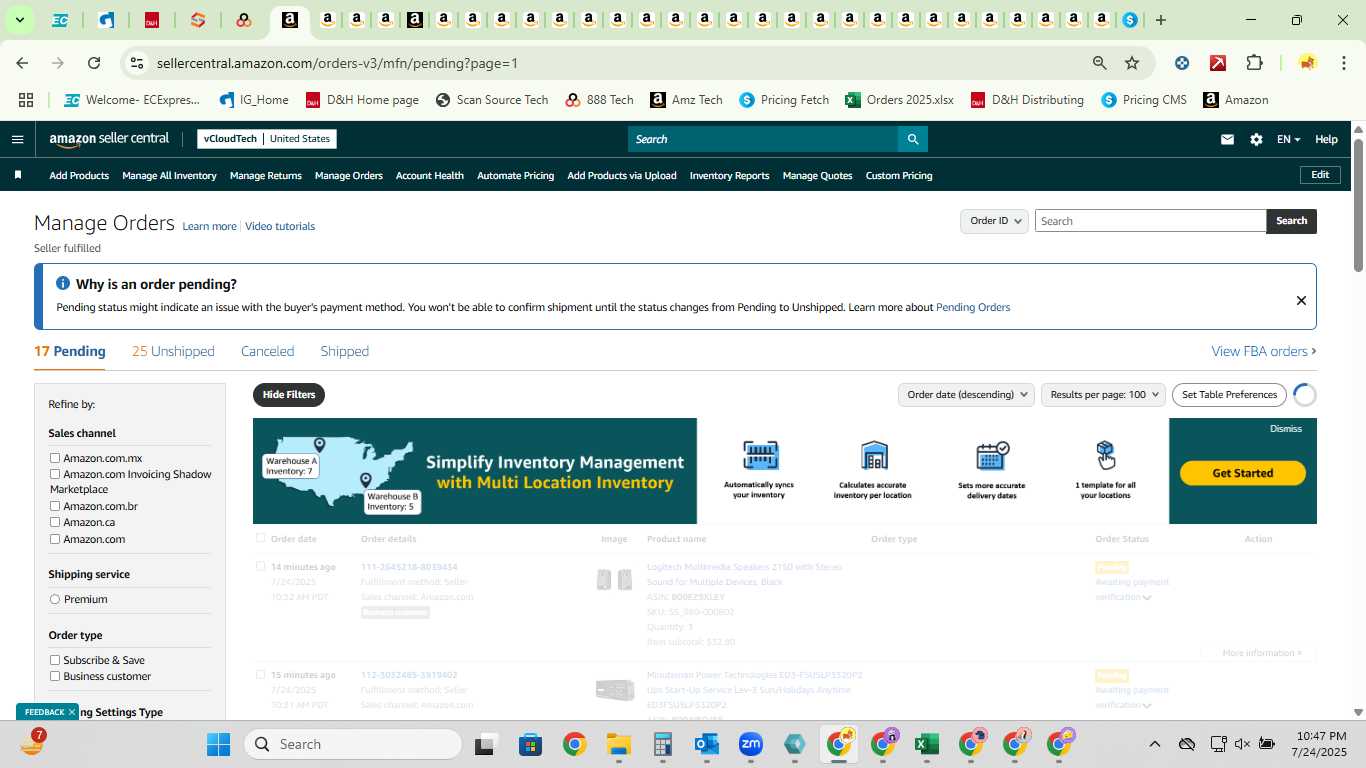Bookmark this page with the star icon
This screenshot has height=768, width=1366.
(x=1132, y=63)
